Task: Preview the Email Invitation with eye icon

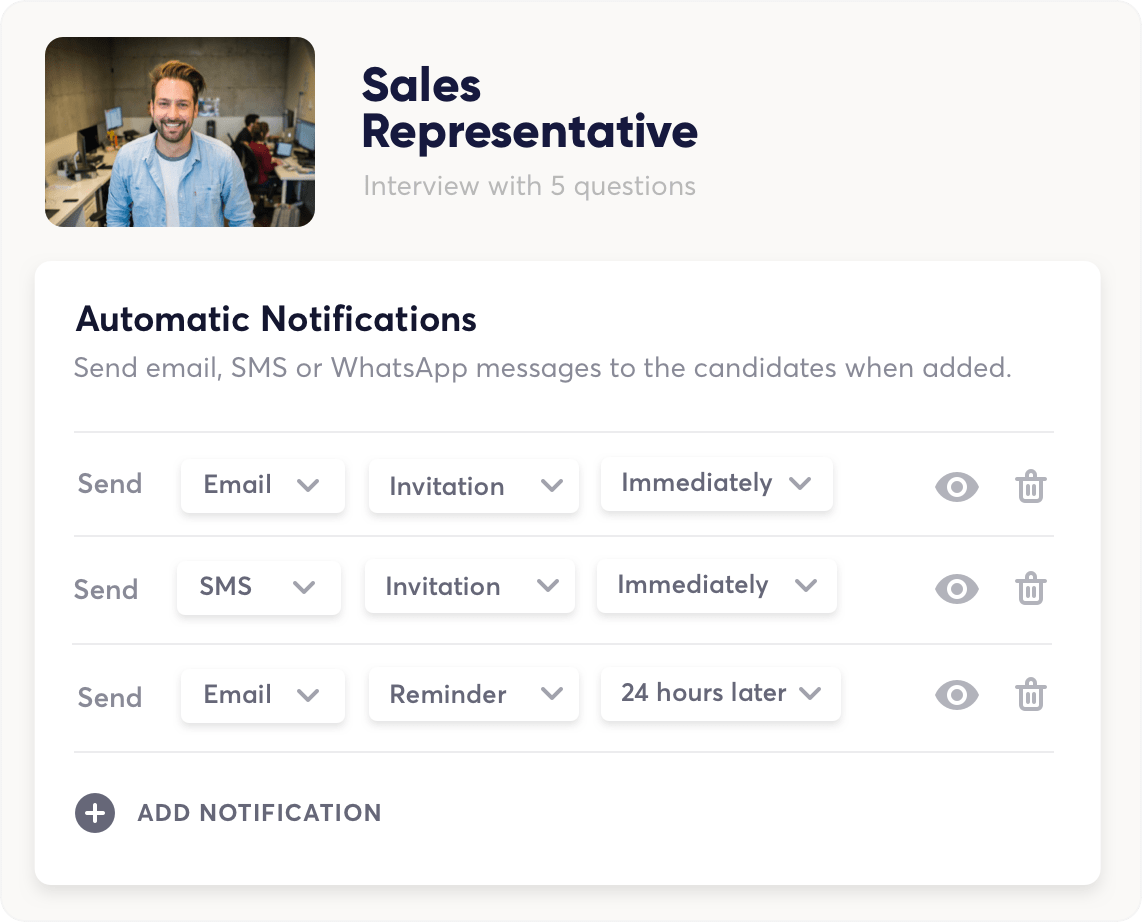Action: [x=956, y=486]
